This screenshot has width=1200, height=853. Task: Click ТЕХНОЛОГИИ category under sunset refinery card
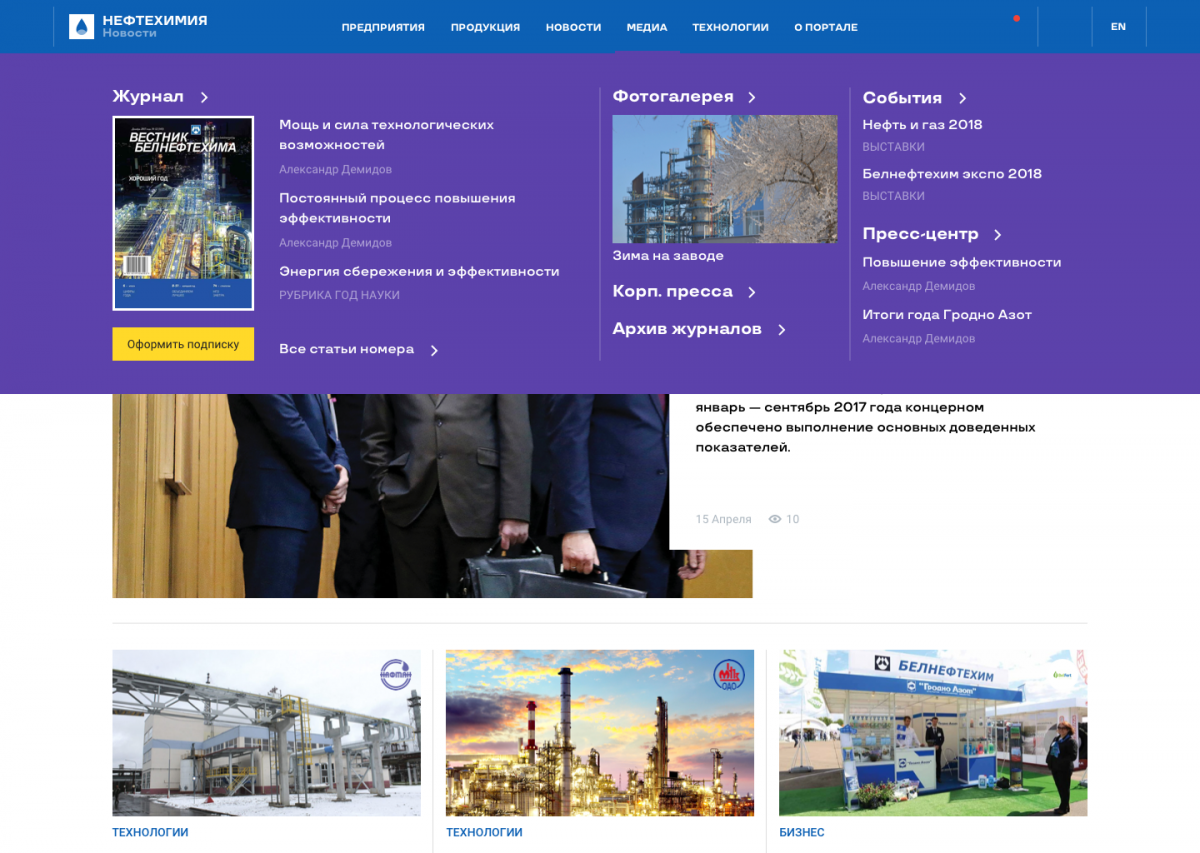tap(484, 832)
